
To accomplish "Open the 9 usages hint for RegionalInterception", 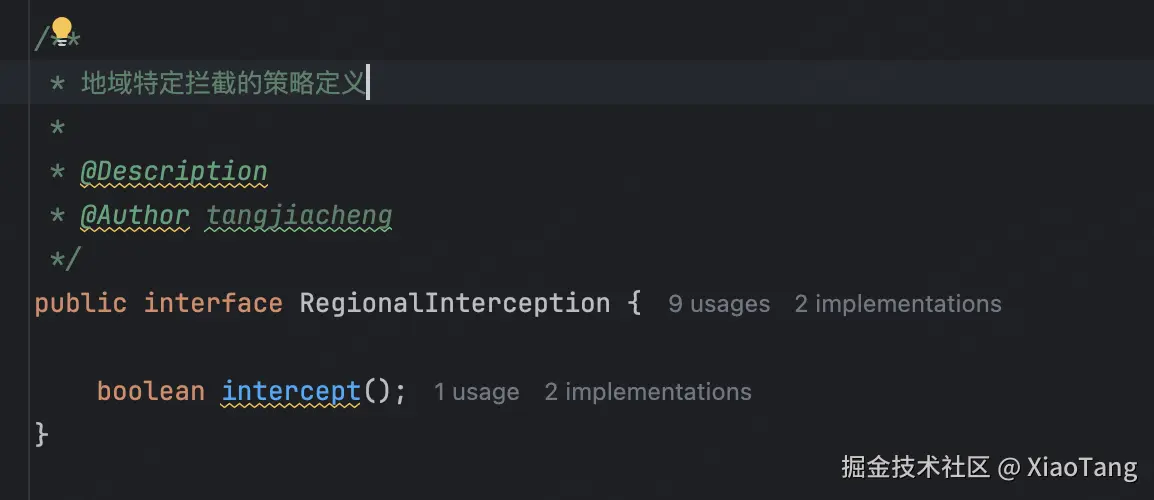I will pyautogui.click(x=719, y=304).
